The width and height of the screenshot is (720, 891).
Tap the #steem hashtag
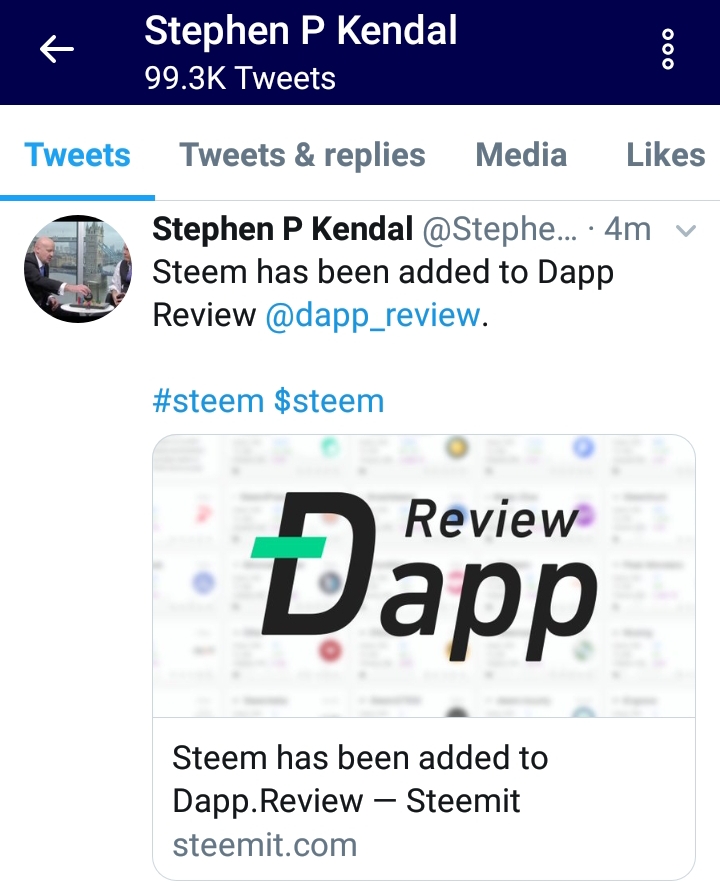point(208,401)
